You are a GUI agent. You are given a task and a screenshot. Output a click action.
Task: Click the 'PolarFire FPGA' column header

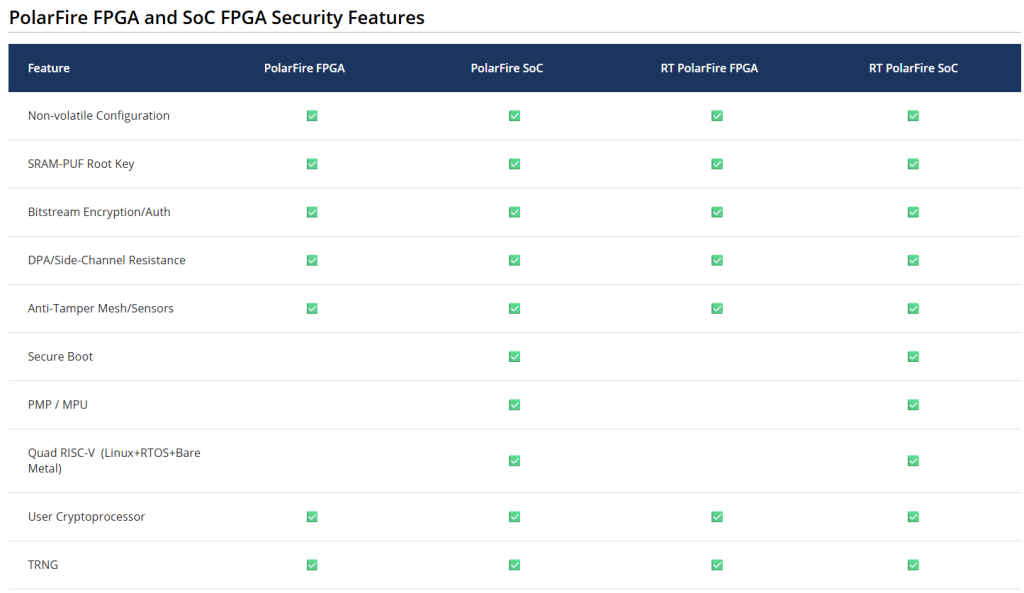click(304, 68)
